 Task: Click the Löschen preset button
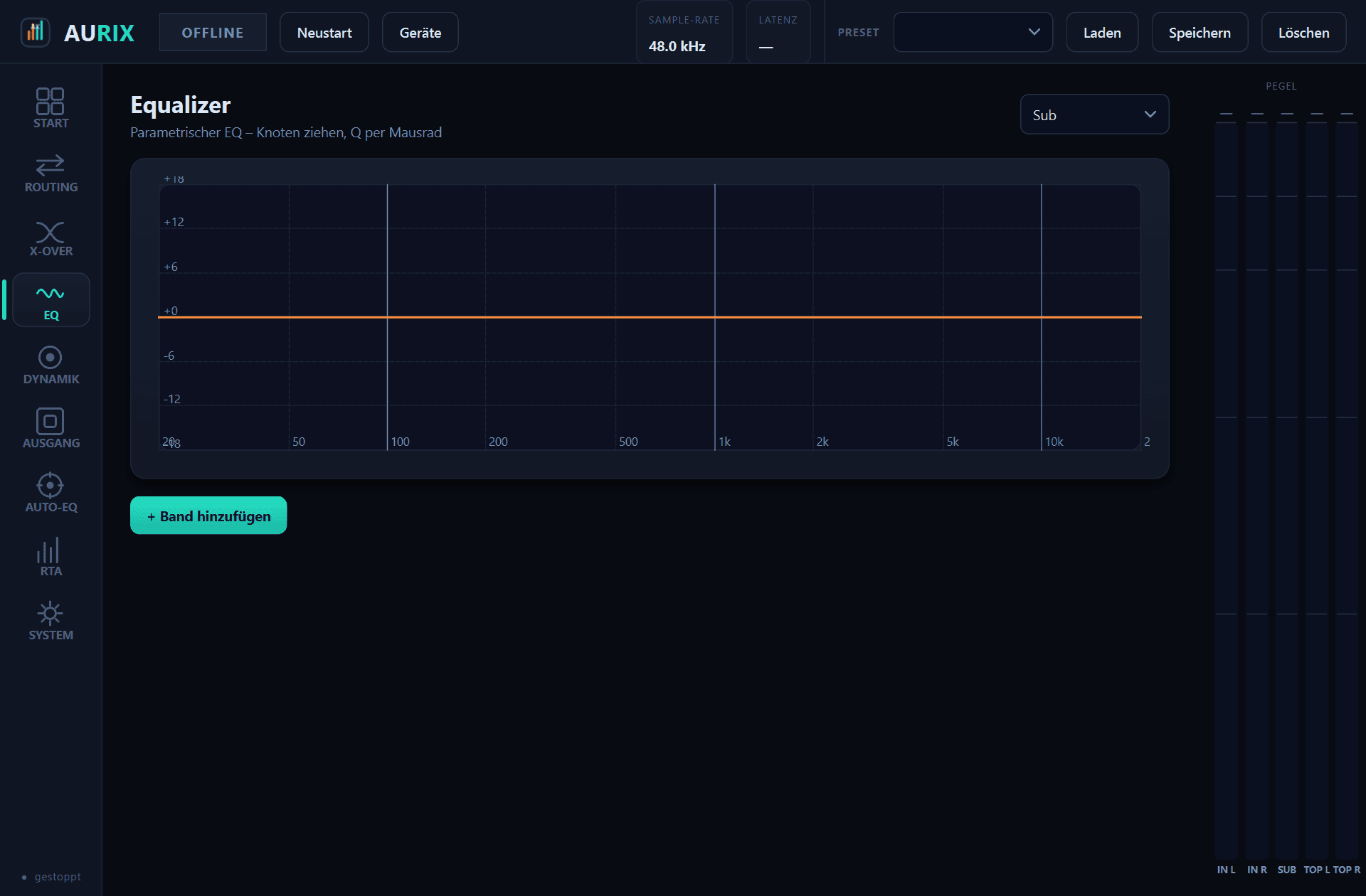click(x=1303, y=32)
